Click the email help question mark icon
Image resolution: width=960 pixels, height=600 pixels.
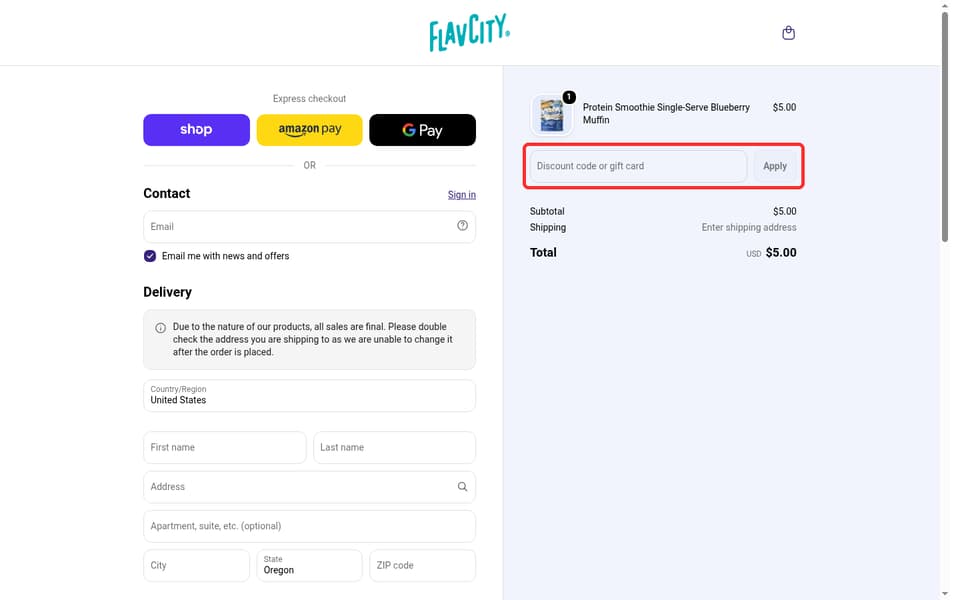point(462,226)
